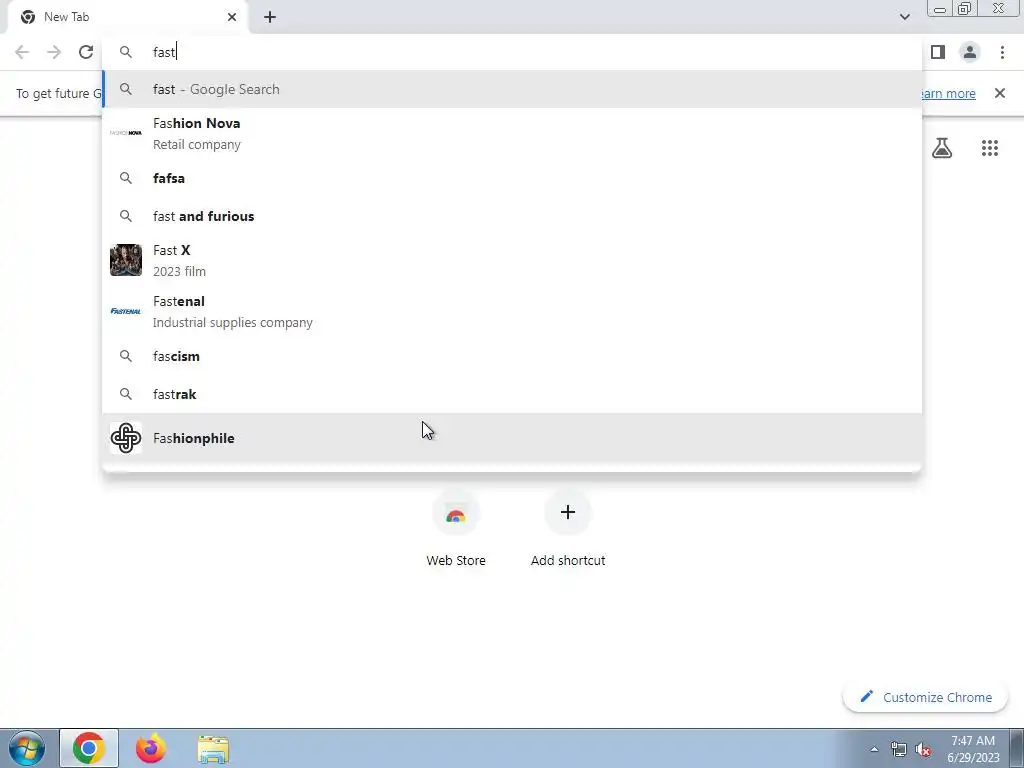1024x768 pixels.
Task: Open the tab search dropdown chevron
Action: (904, 17)
